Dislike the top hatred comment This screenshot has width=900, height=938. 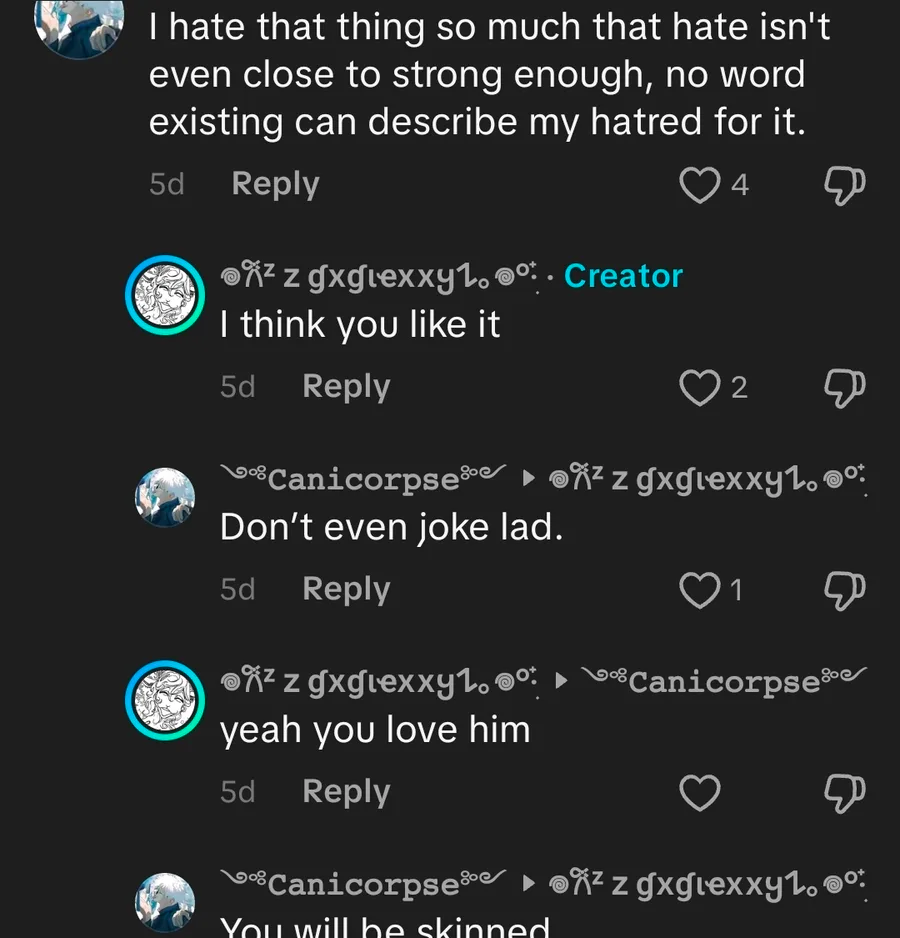[x=843, y=184]
